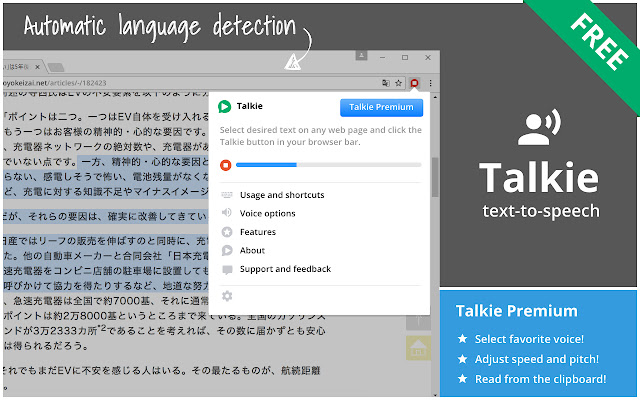Image resolution: width=640 pixels, height=400 pixels.
Task: Click the chat bubble icon beside Support
Action: pyautogui.click(x=227, y=269)
